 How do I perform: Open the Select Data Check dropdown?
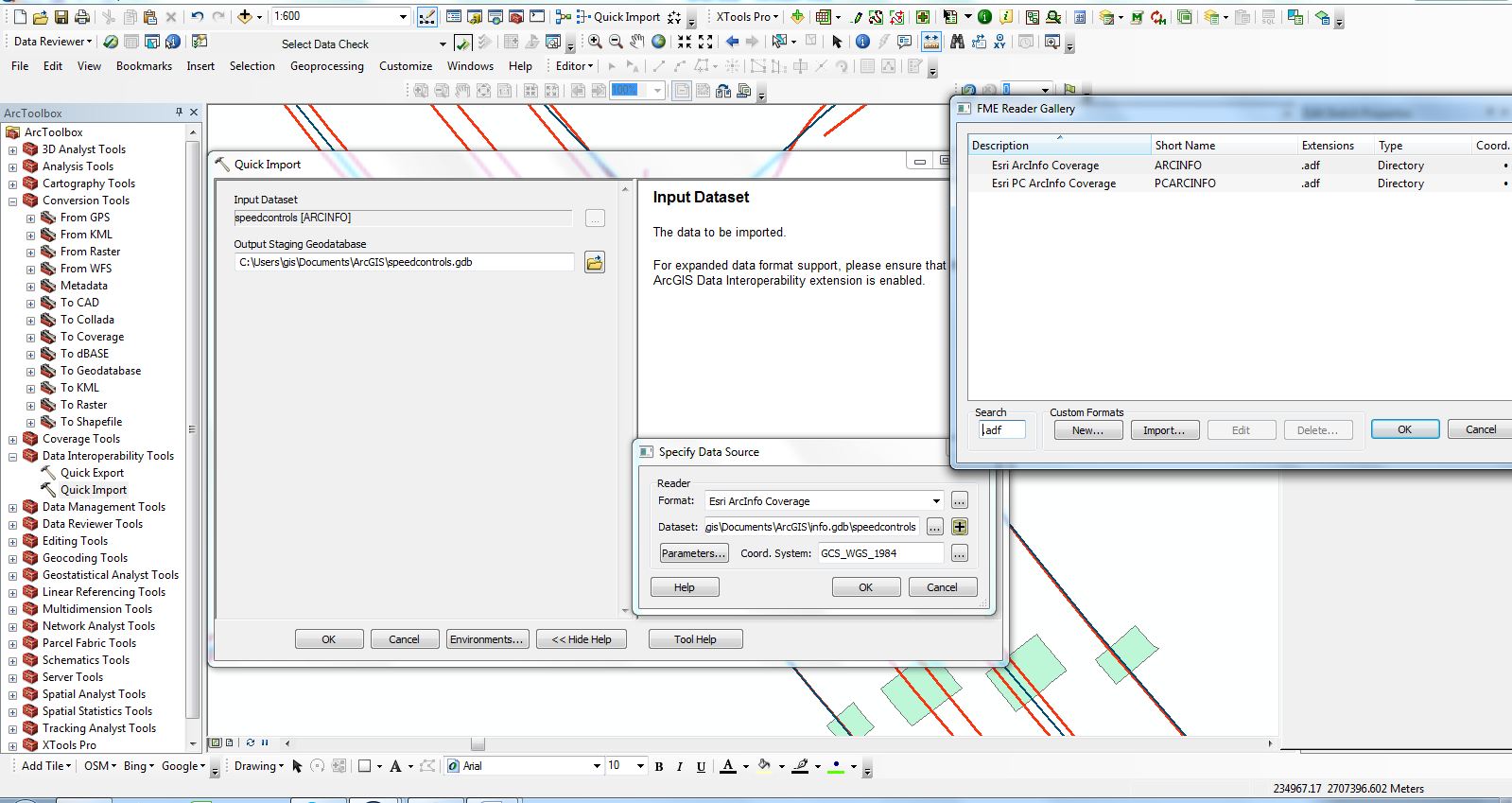[443, 44]
